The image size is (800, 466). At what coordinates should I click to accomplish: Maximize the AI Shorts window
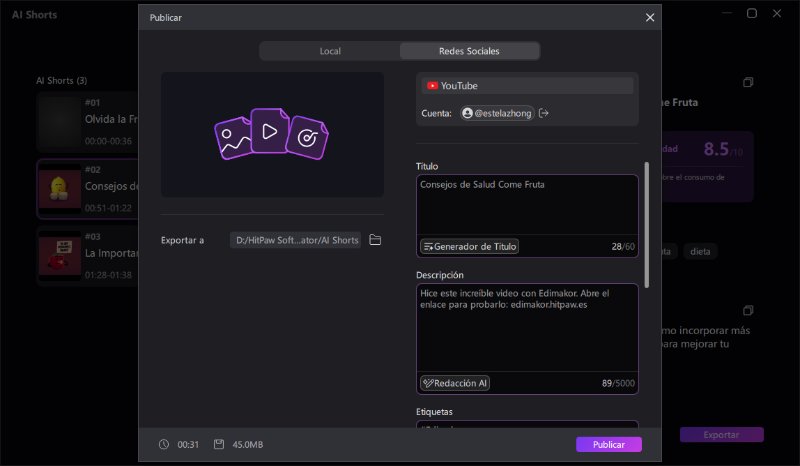pyautogui.click(x=752, y=13)
